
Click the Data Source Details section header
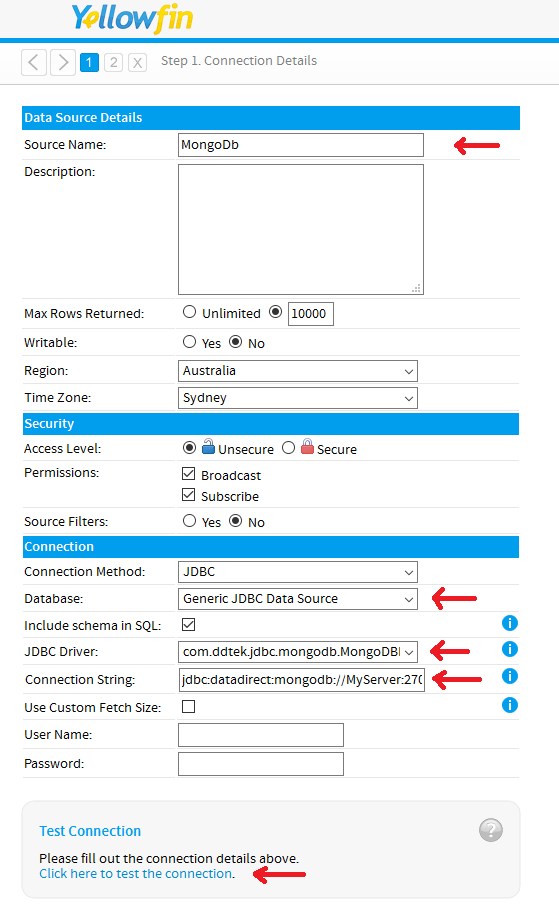(271, 118)
